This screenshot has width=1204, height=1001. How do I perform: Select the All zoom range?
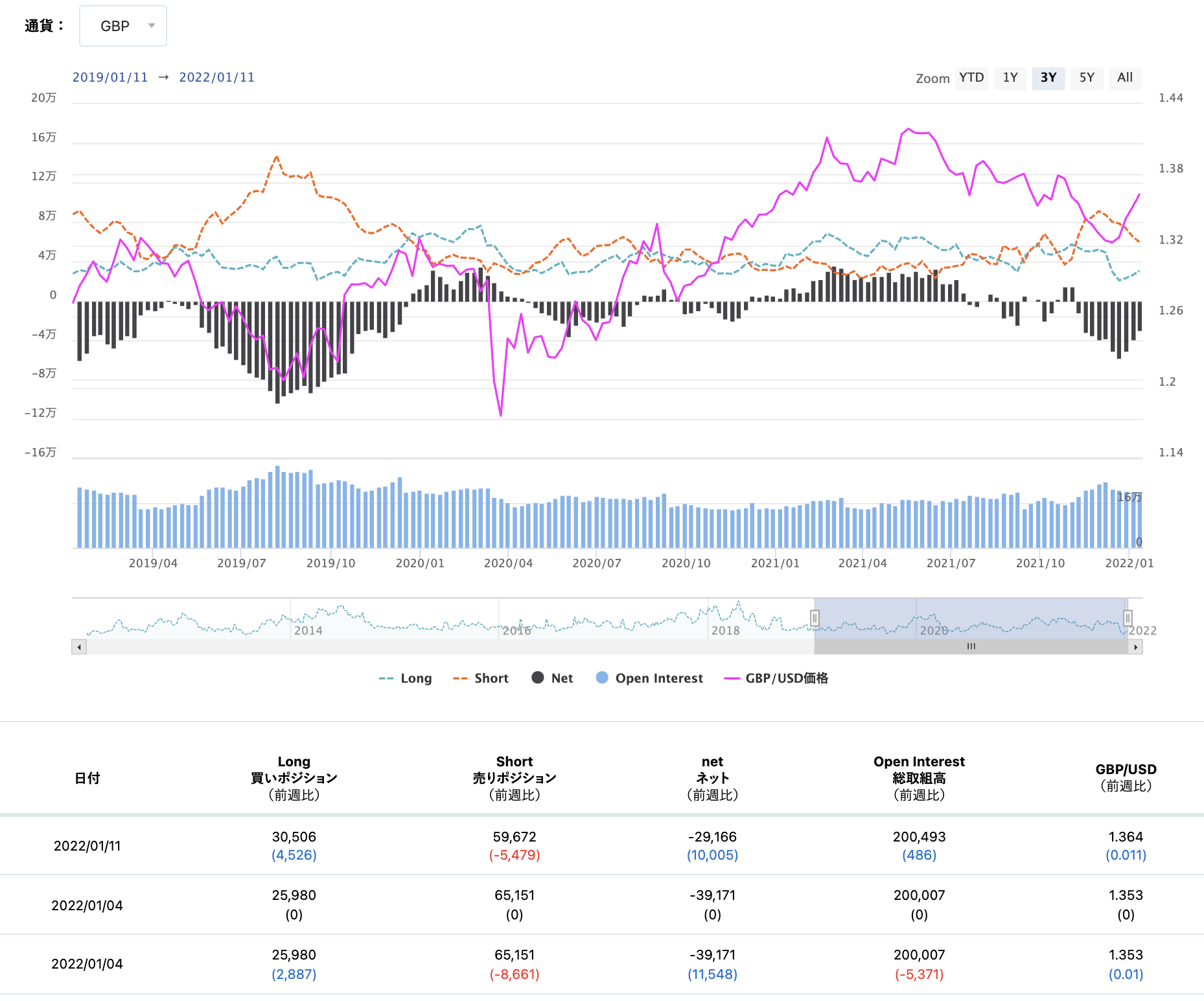click(x=1125, y=78)
